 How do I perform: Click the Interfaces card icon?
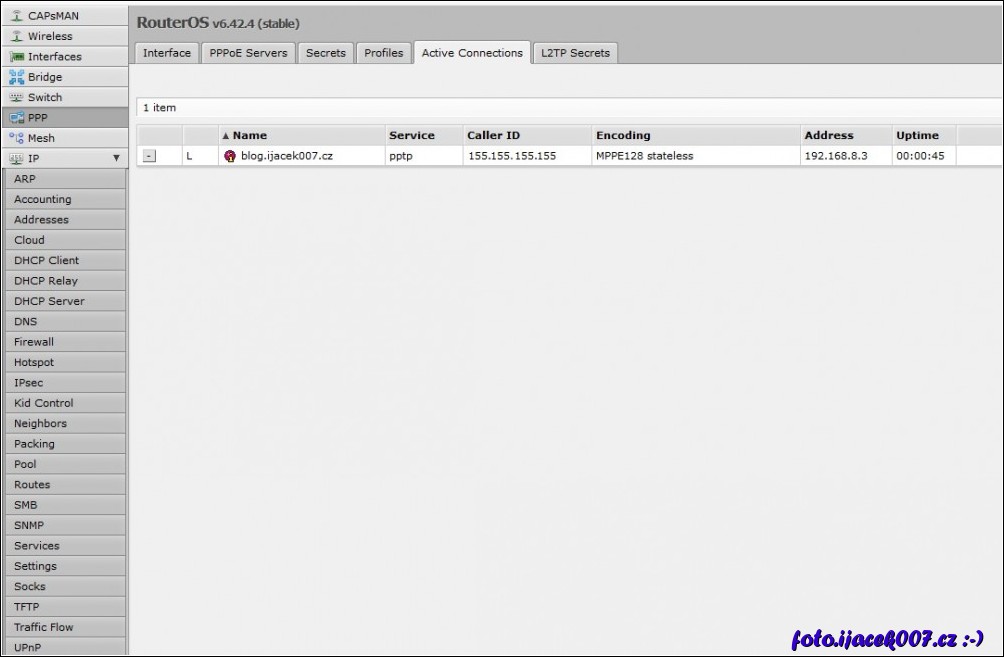(x=16, y=57)
